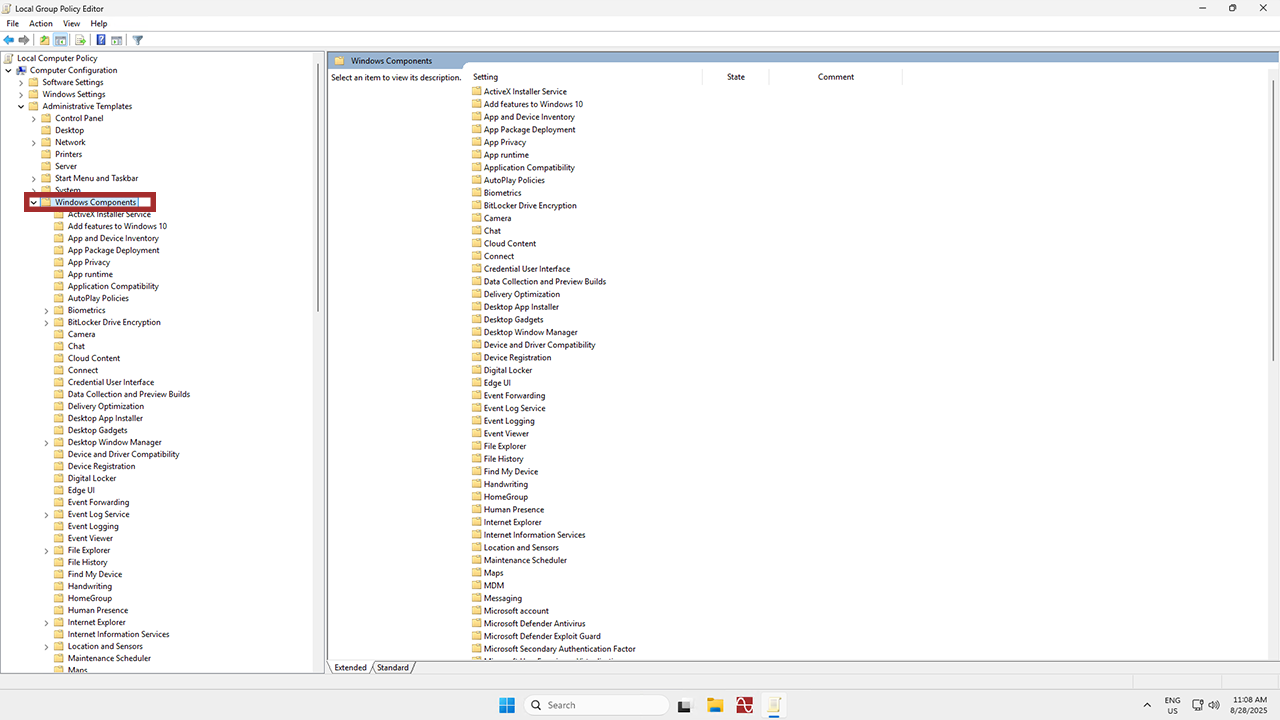Sort by the Setting column header
Screen dimensions: 1280x720
click(485, 77)
